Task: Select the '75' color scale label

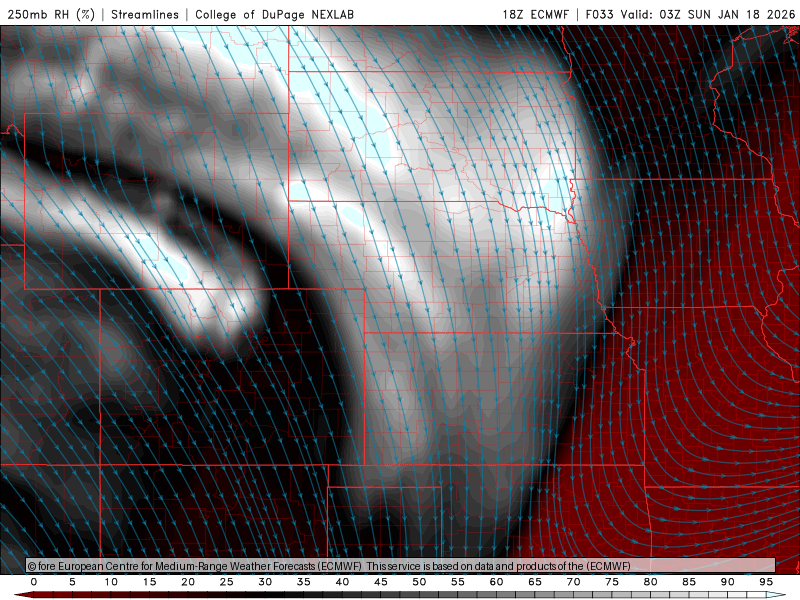Action: coord(612,582)
